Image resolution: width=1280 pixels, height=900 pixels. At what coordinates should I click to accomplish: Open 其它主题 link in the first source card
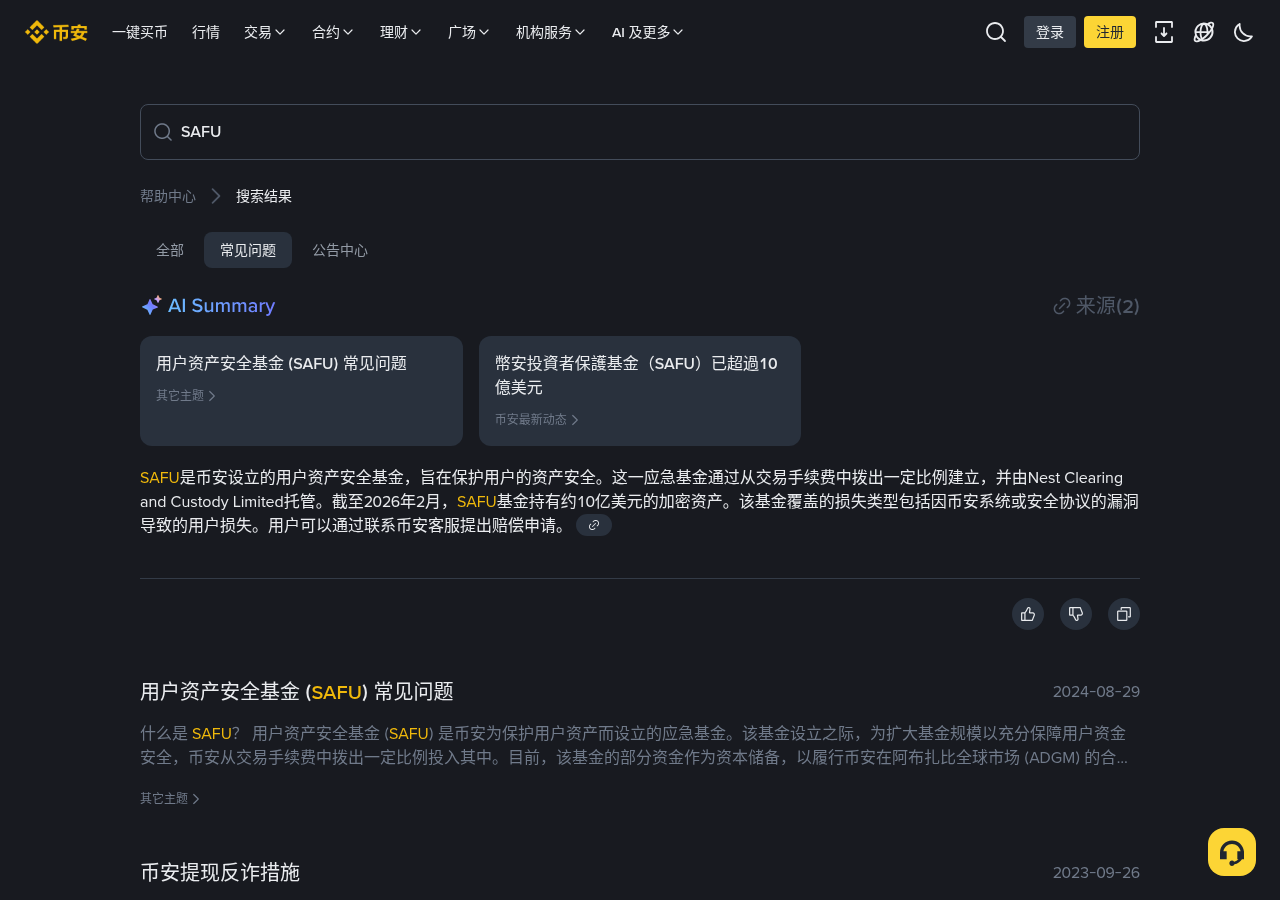pyautogui.click(x=186, y=395)
